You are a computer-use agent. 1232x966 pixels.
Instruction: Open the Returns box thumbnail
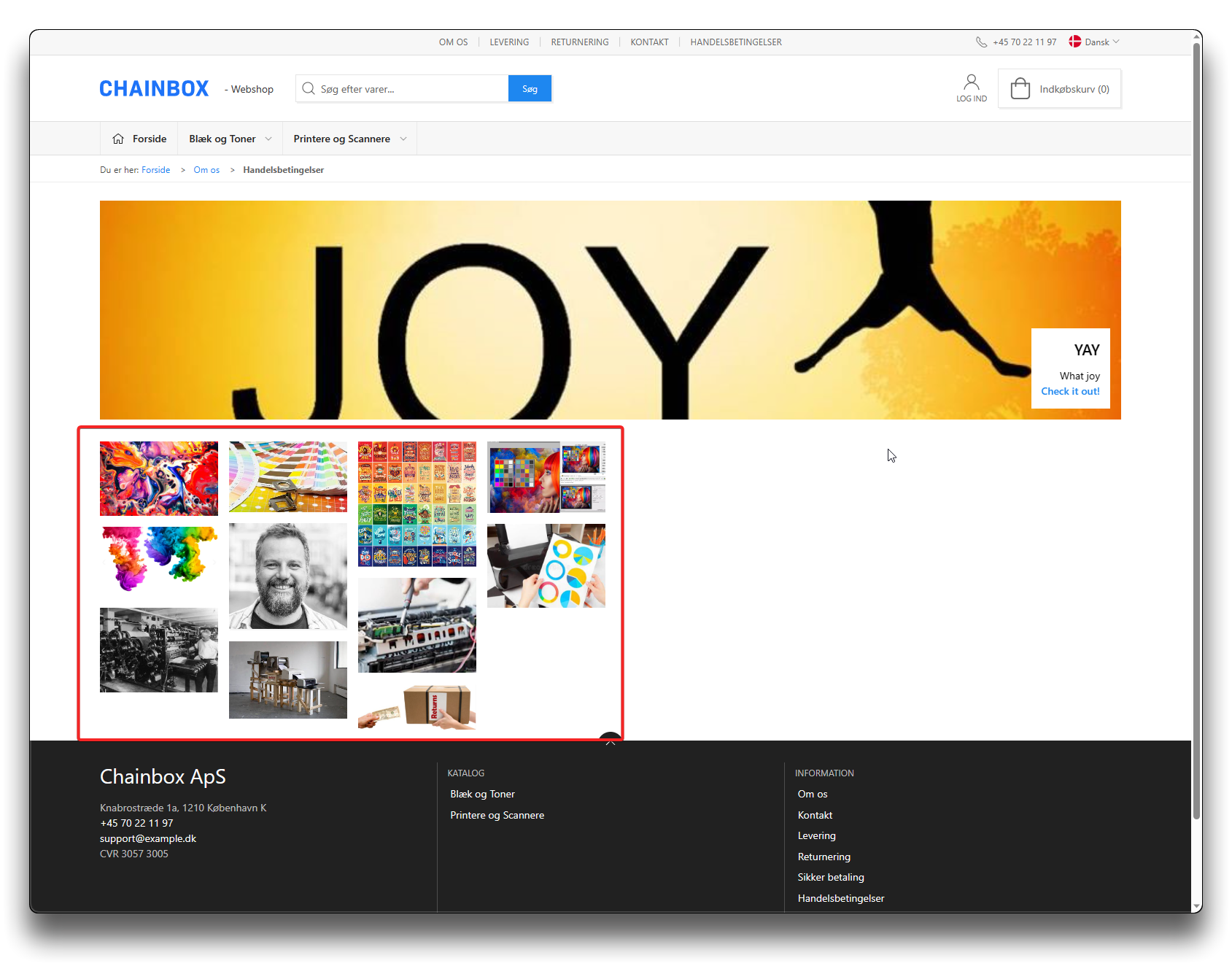pyautogui.click(x=417, y=706)
